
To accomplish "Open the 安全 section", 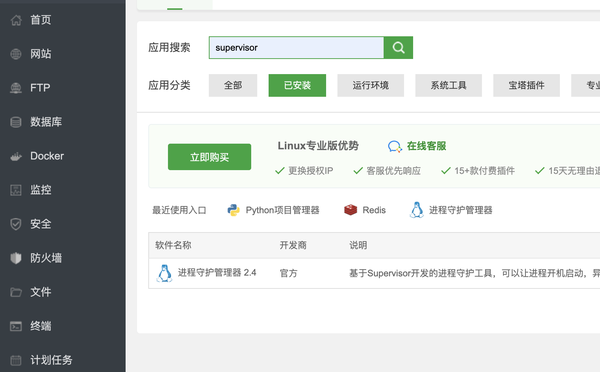I will point(41,224).
